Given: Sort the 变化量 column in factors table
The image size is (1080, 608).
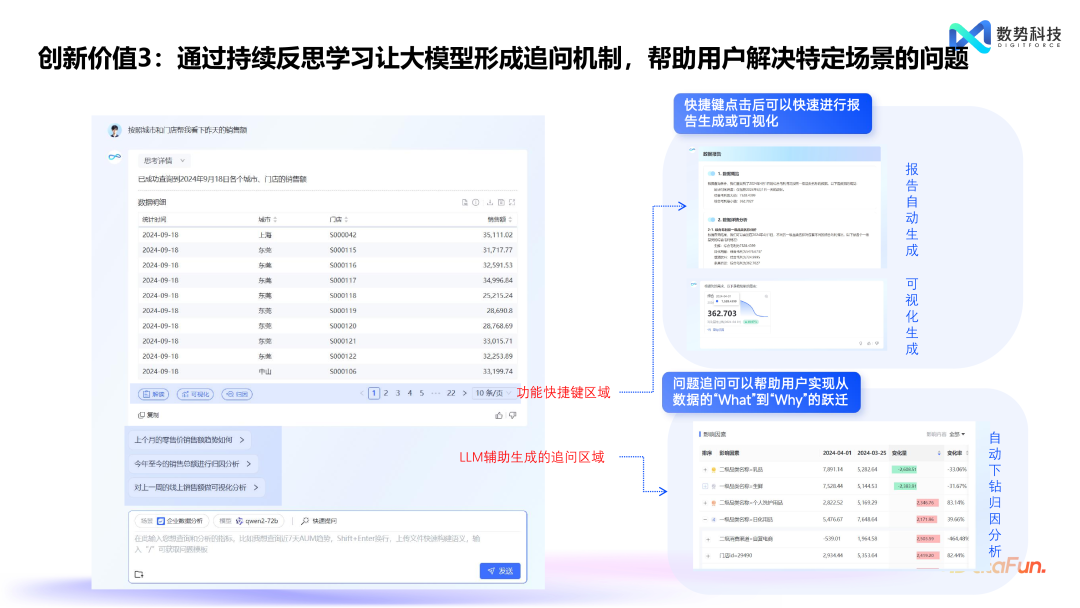Looking at the screenshot, I should (939, 453).
